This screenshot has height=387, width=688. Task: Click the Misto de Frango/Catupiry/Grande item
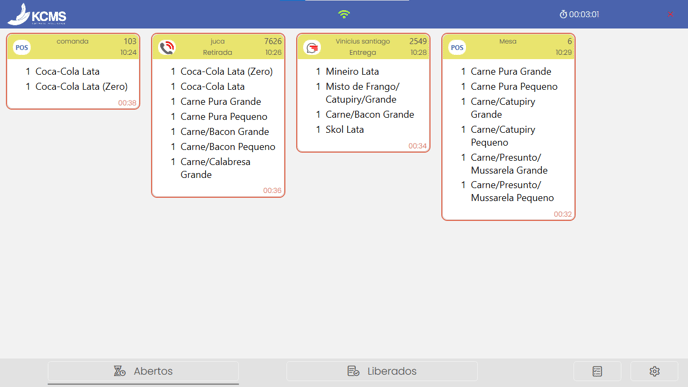(x=363, y=93)
